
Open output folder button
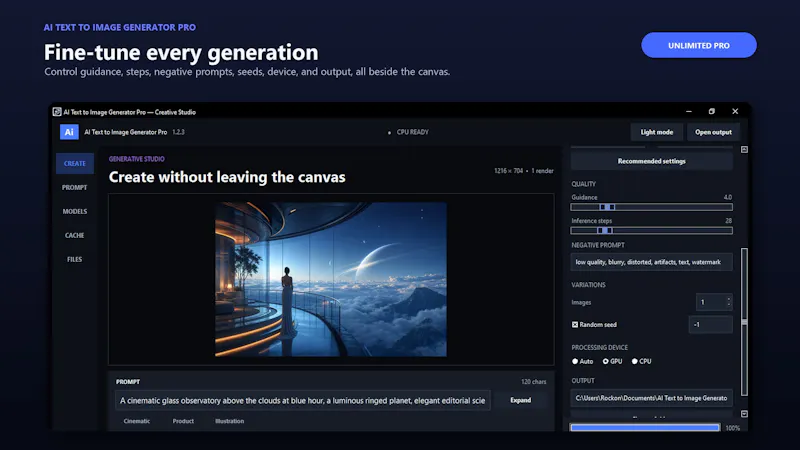pos(713,132)
